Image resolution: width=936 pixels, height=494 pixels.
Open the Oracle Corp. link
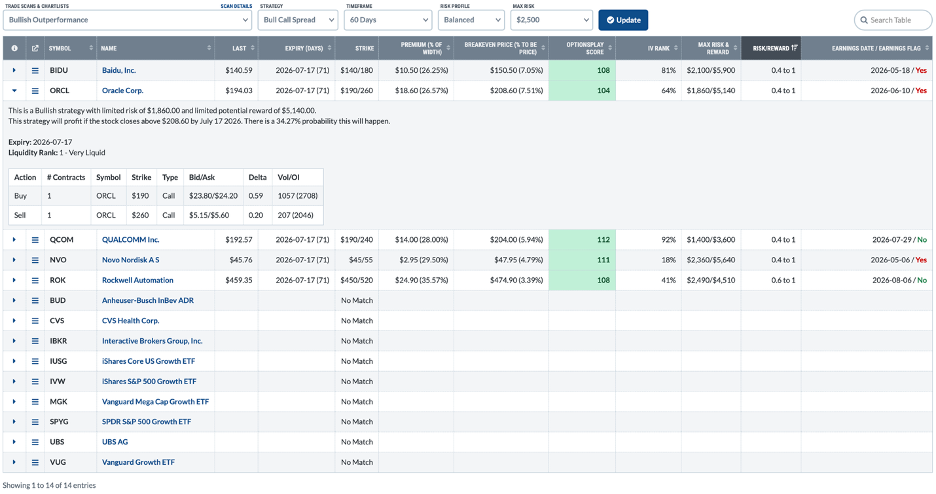122,91
